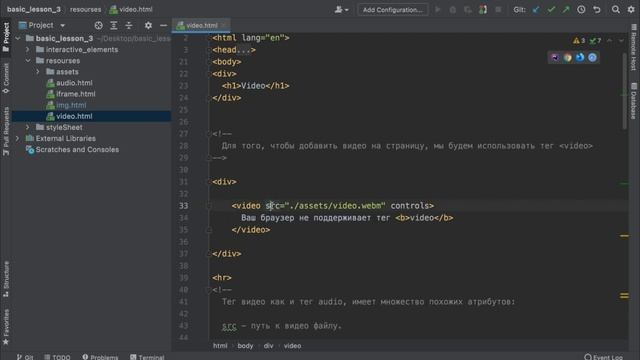Viewport: 640px width, 360px height.
Task: Click the Git update project arrow icon
Action: click(536, 9)
